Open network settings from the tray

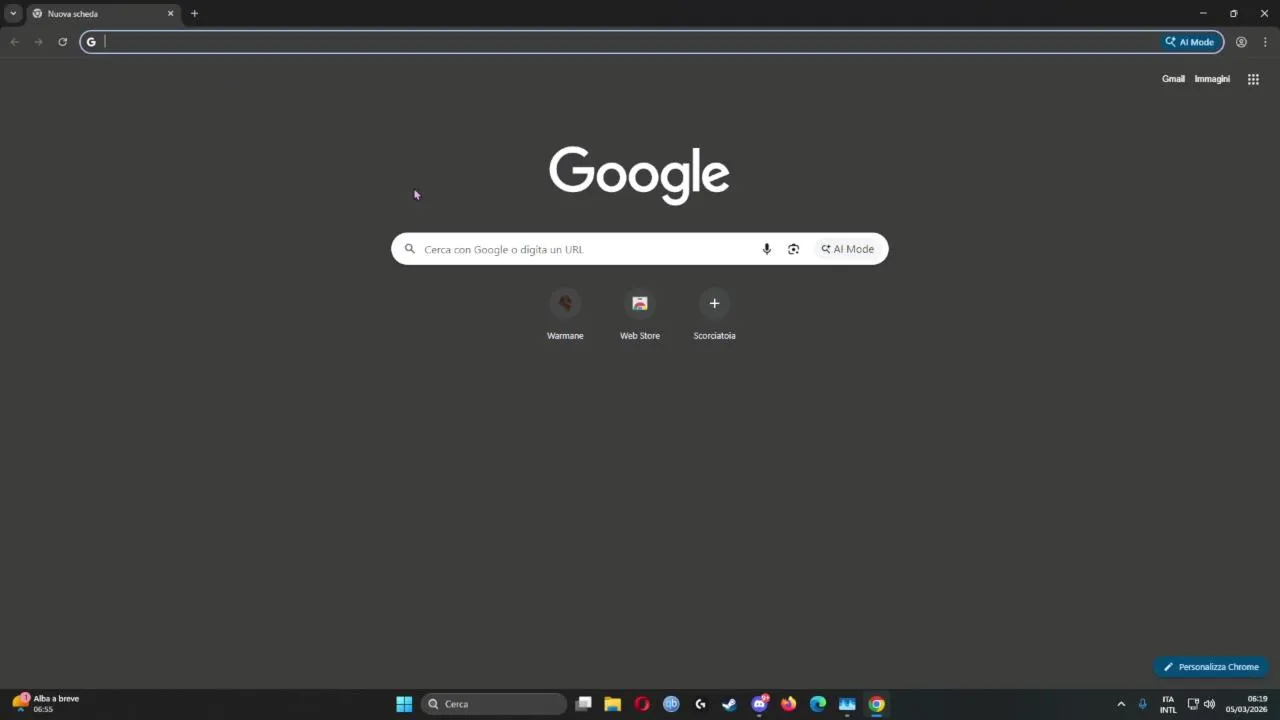(1193, 704)
